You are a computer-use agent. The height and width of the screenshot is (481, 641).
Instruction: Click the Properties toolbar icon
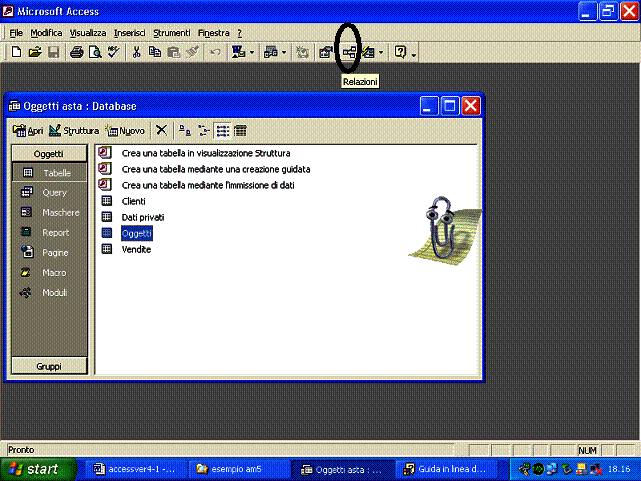(x=325, y=52)
